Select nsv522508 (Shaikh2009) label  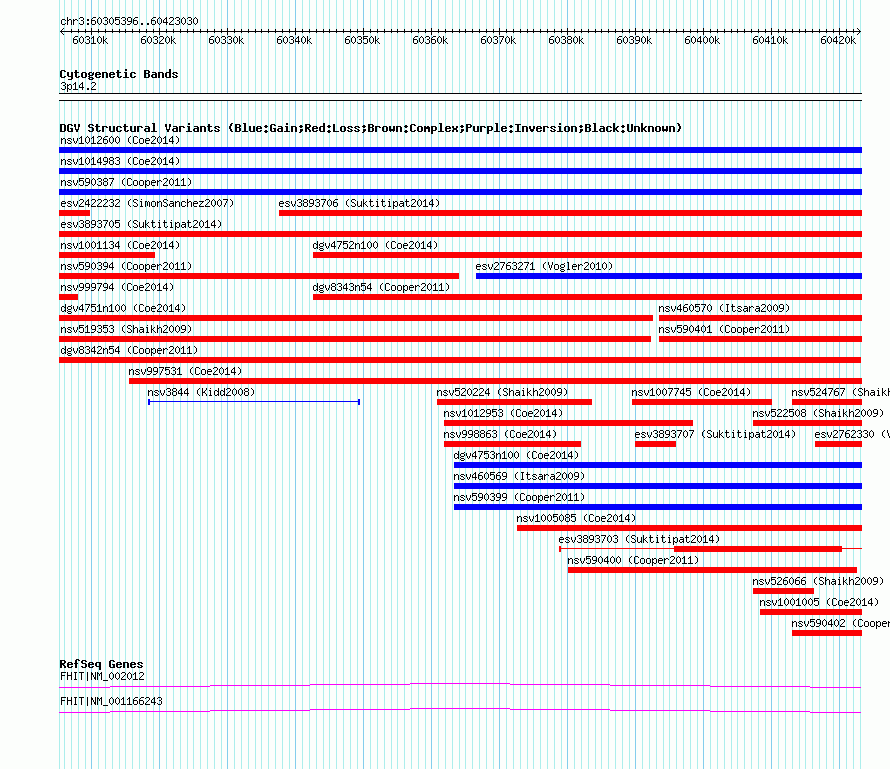pyautogui.click(x=818, y=413)
